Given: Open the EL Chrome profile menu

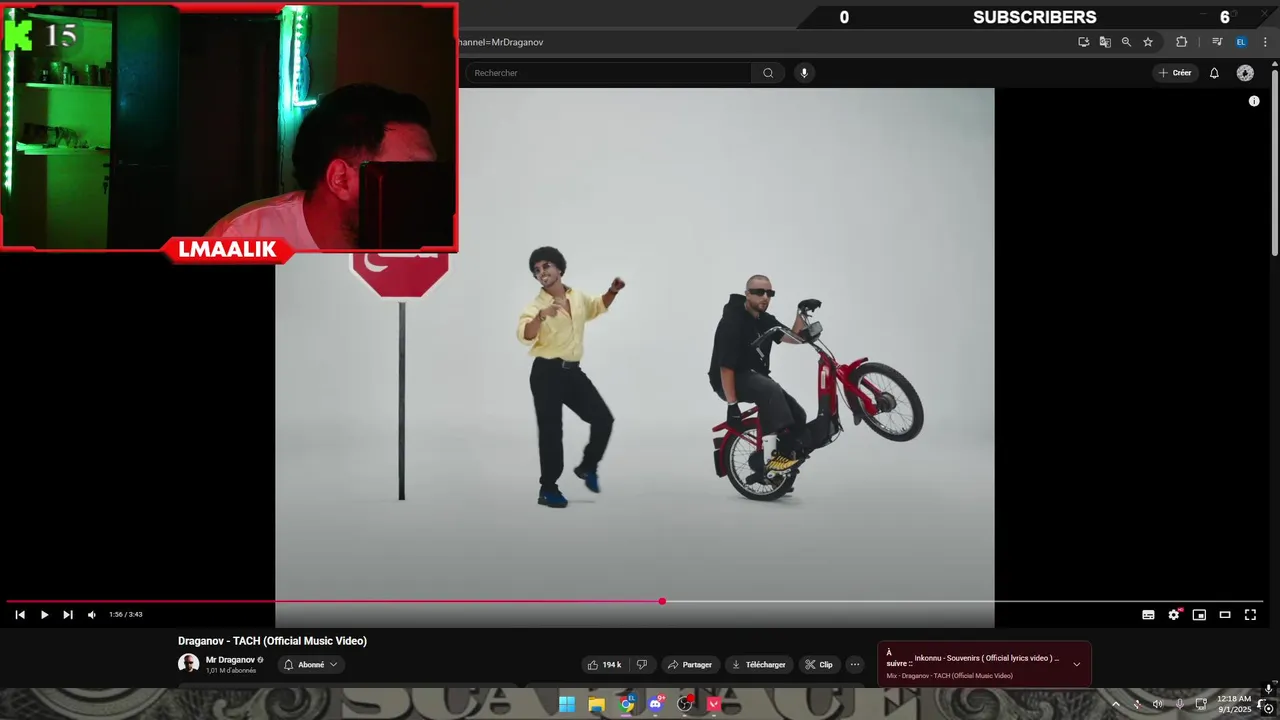Looking at the screenshot, I should click(1241, 42).
